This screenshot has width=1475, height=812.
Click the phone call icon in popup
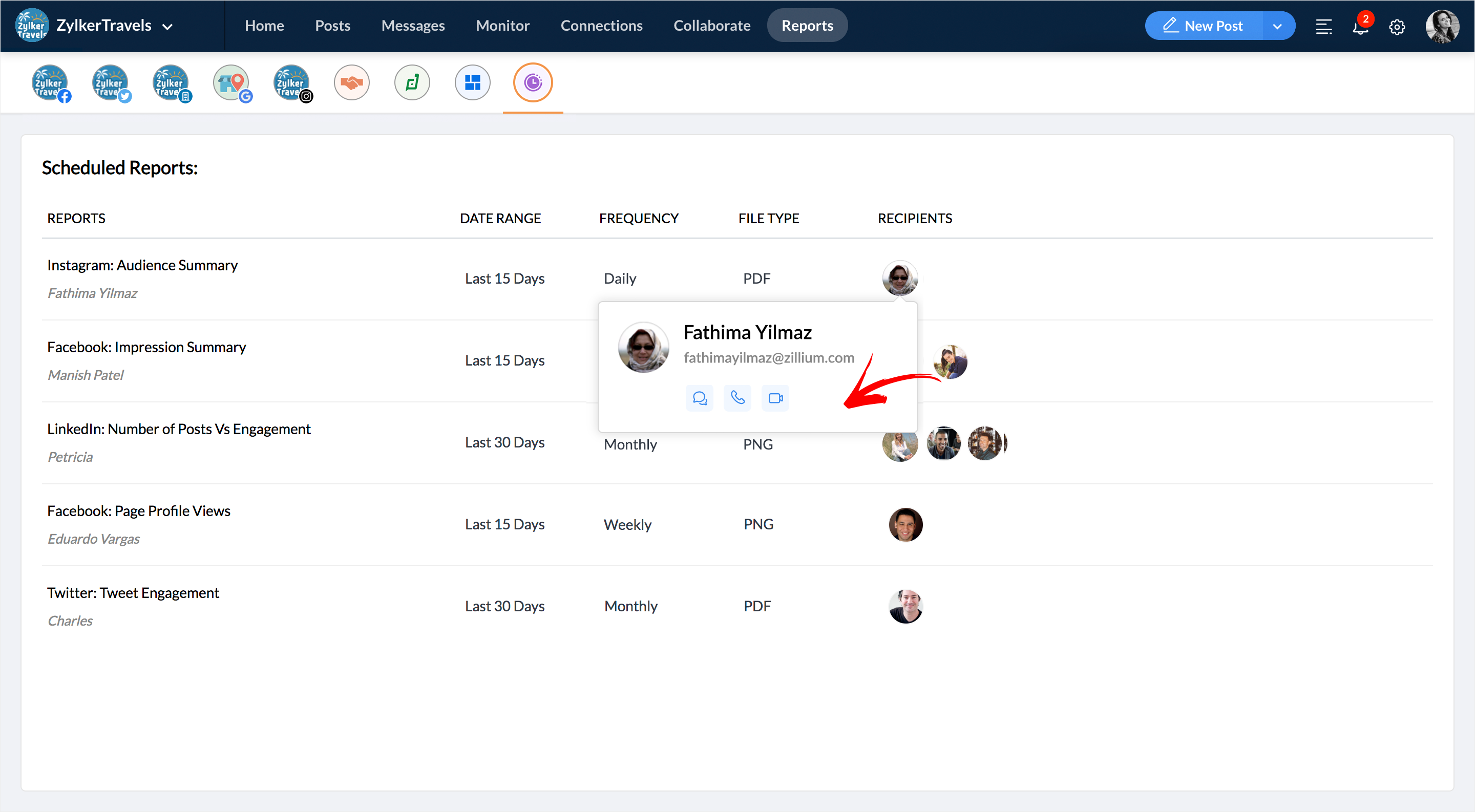tap(737, 398)
